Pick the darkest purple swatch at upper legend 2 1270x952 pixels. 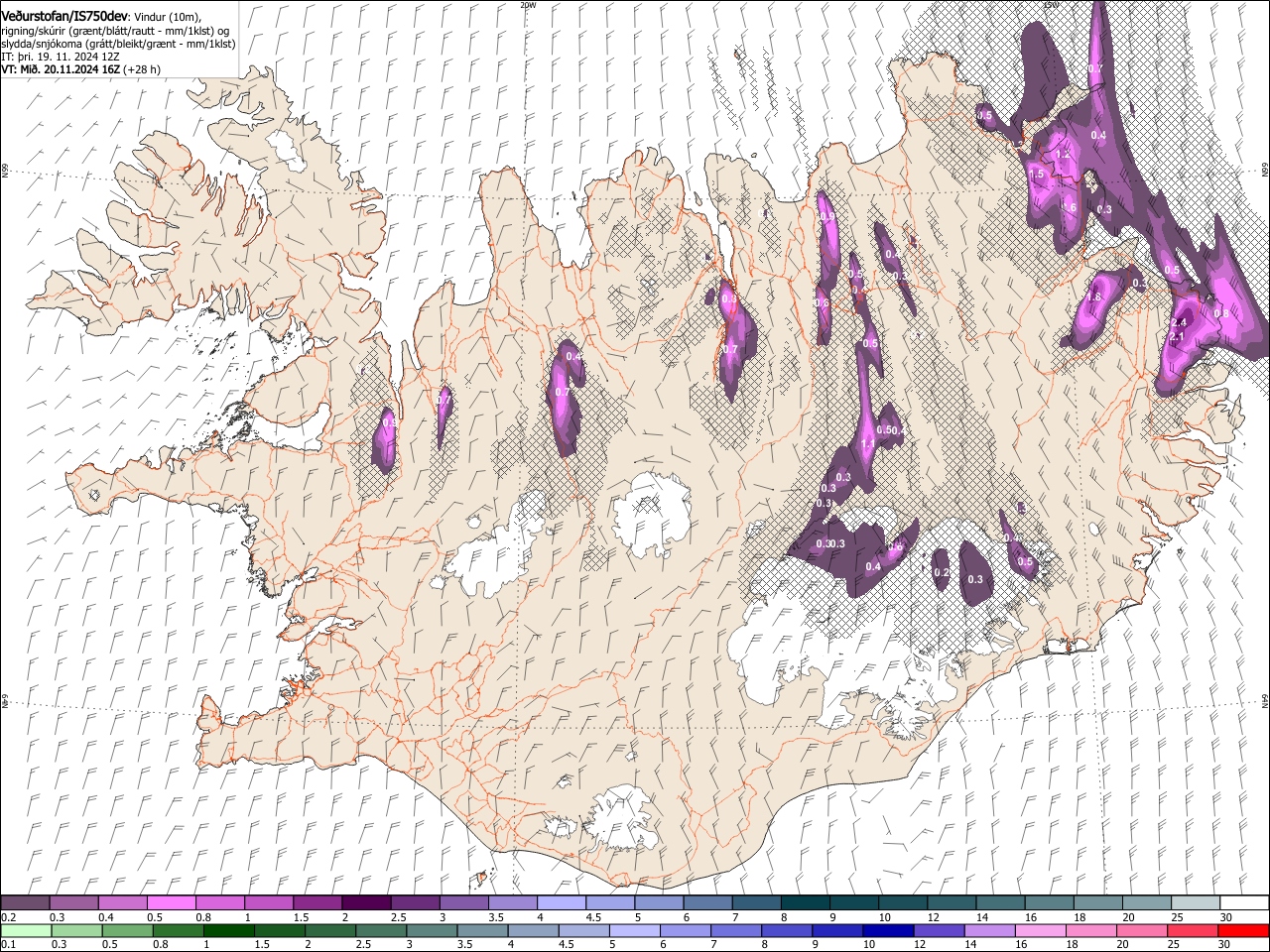pyautogui.click(x=365, y=902)
